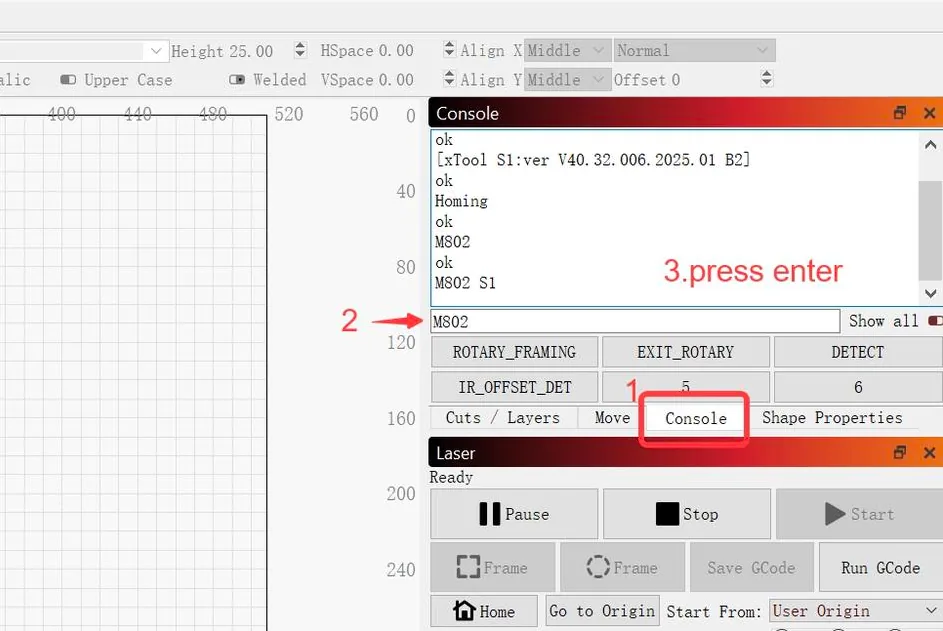The width and height of the screenshot is (943, 631).
Task: Open the Start From dropdown
Action: (x=855, y=611)
